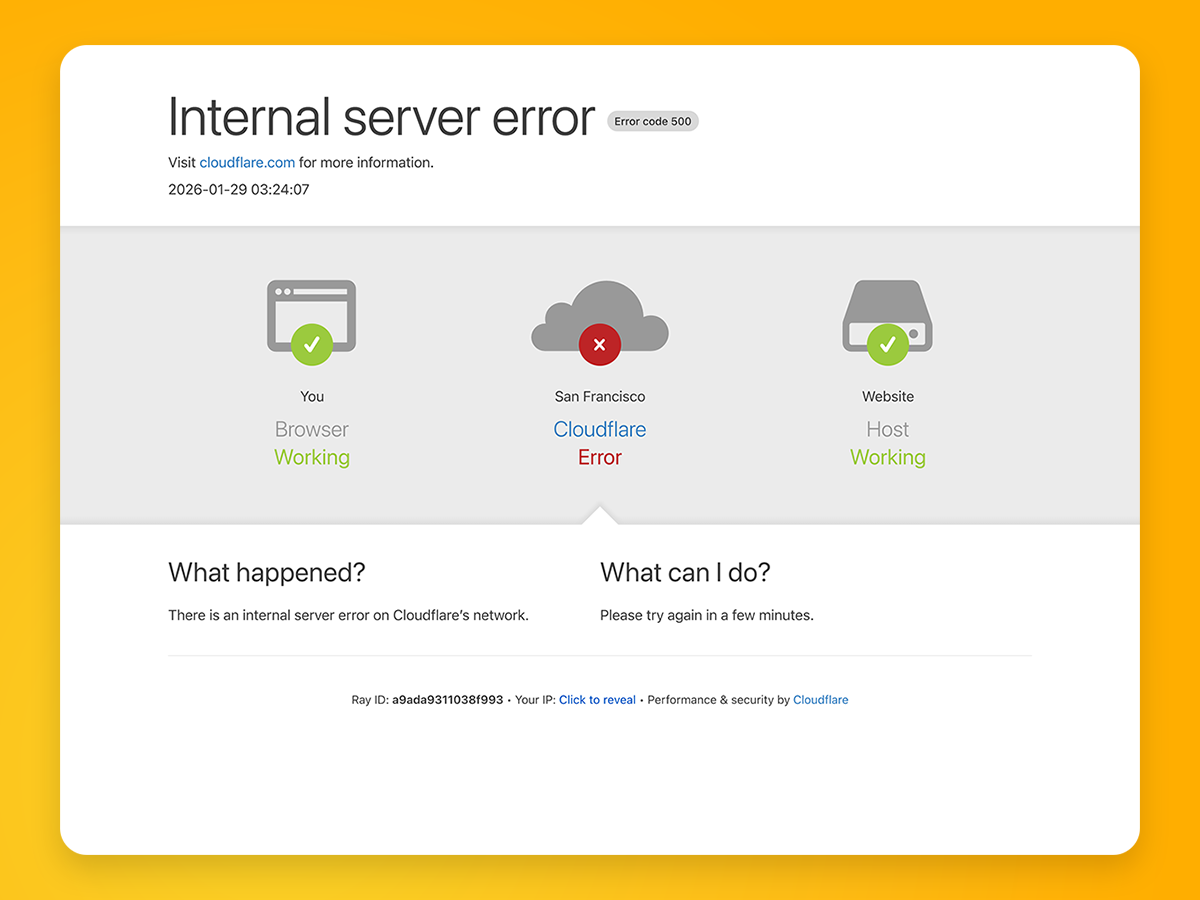Click 'San Francisco' to expand datacenter details
The width and height of the screenshot is (1200, 900).
(599, 396)
